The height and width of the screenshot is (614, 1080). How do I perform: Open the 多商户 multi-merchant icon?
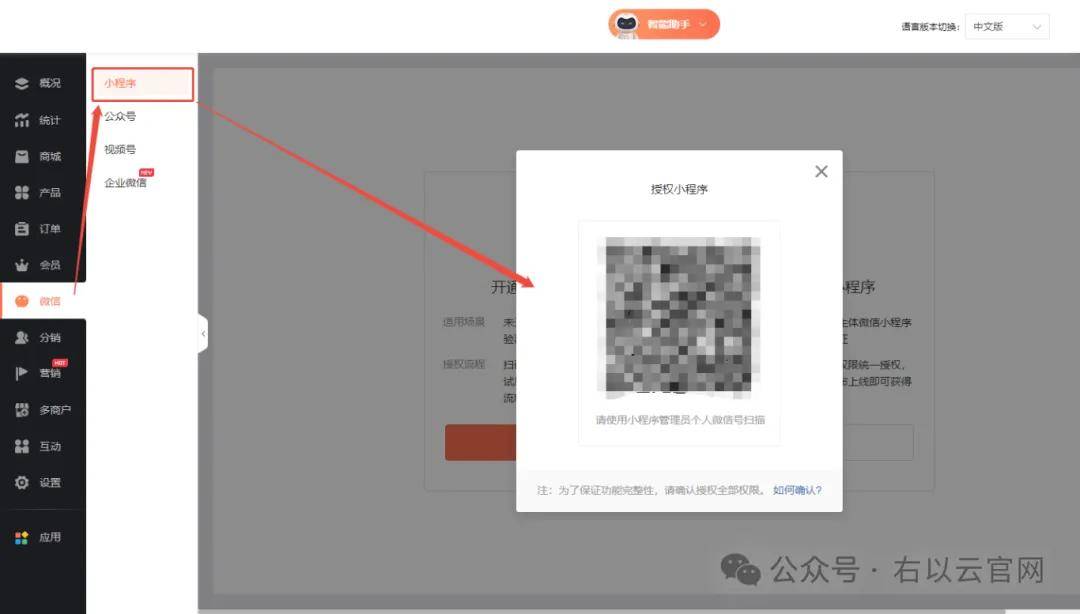[22, 410]
